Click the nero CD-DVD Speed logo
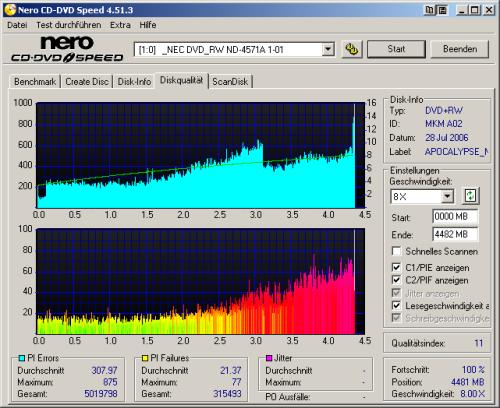 point(67,49)
